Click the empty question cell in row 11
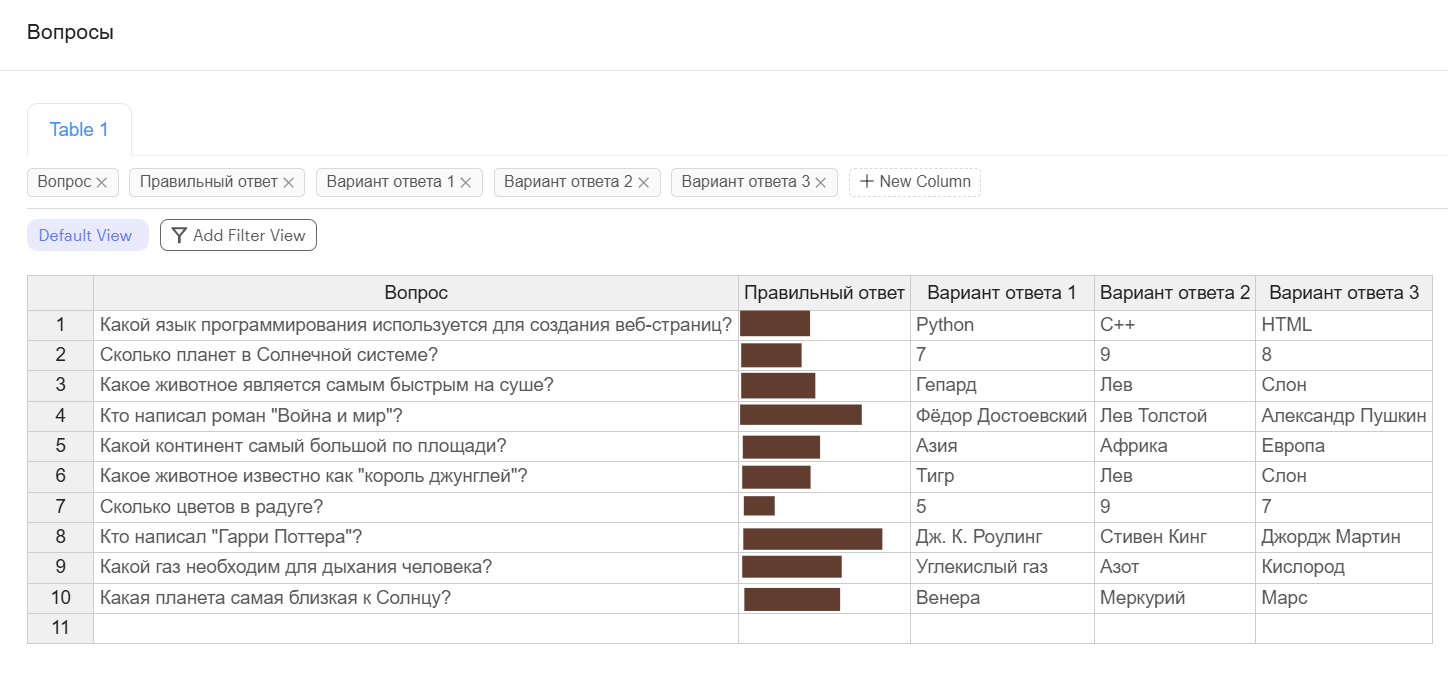The height and width of the screenshot is (688, 1448). point(416,628)
